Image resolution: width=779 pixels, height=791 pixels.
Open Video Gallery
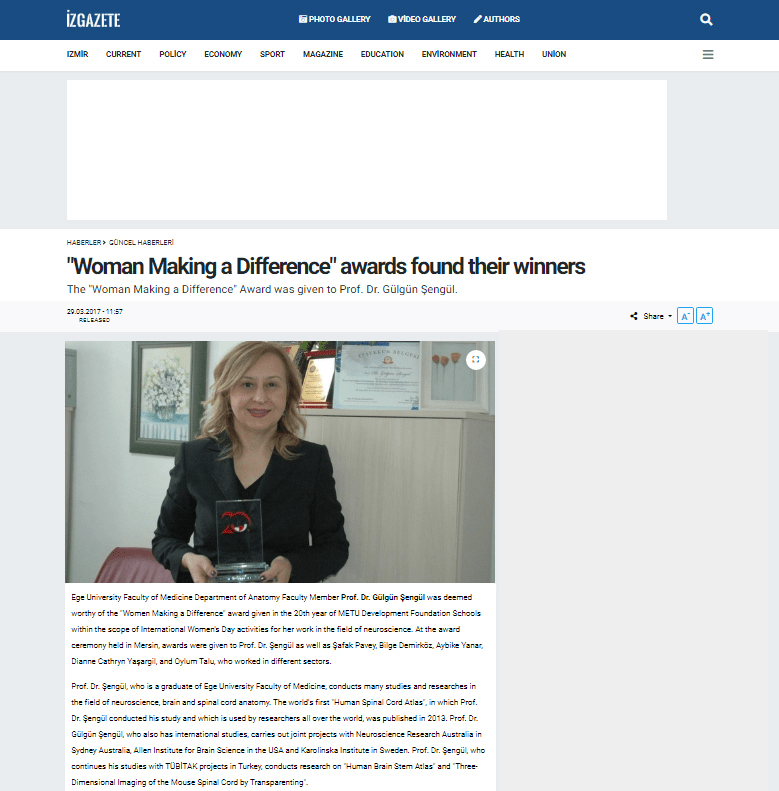(422, 19)
